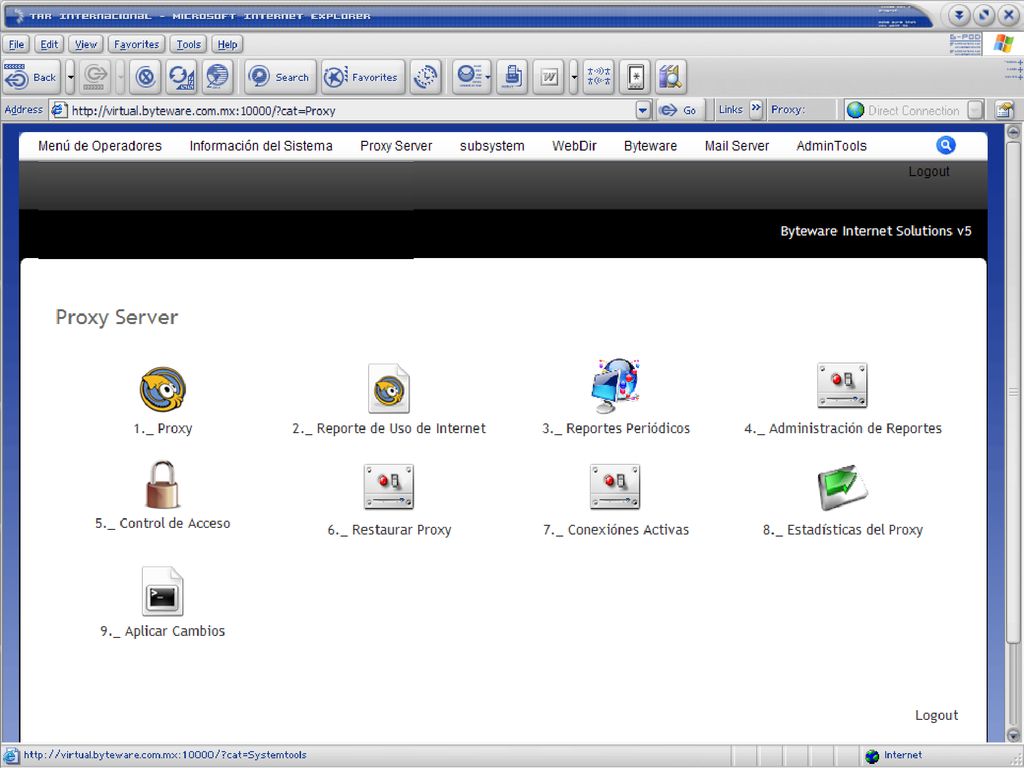1024x768 pixels.
Task: Click the browser Back button
Action: 31,77
